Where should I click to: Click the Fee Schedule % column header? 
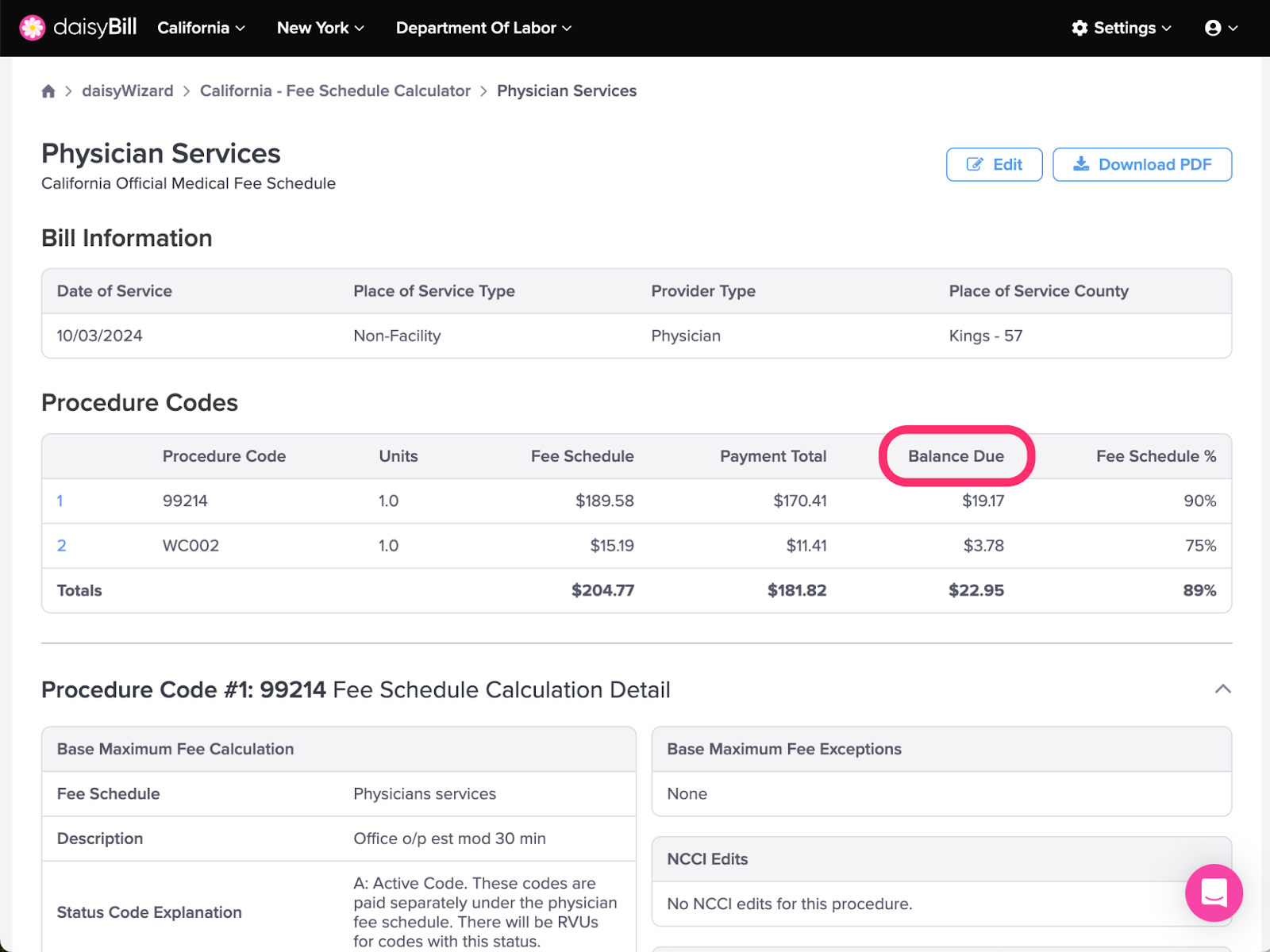click(1156, 456)
